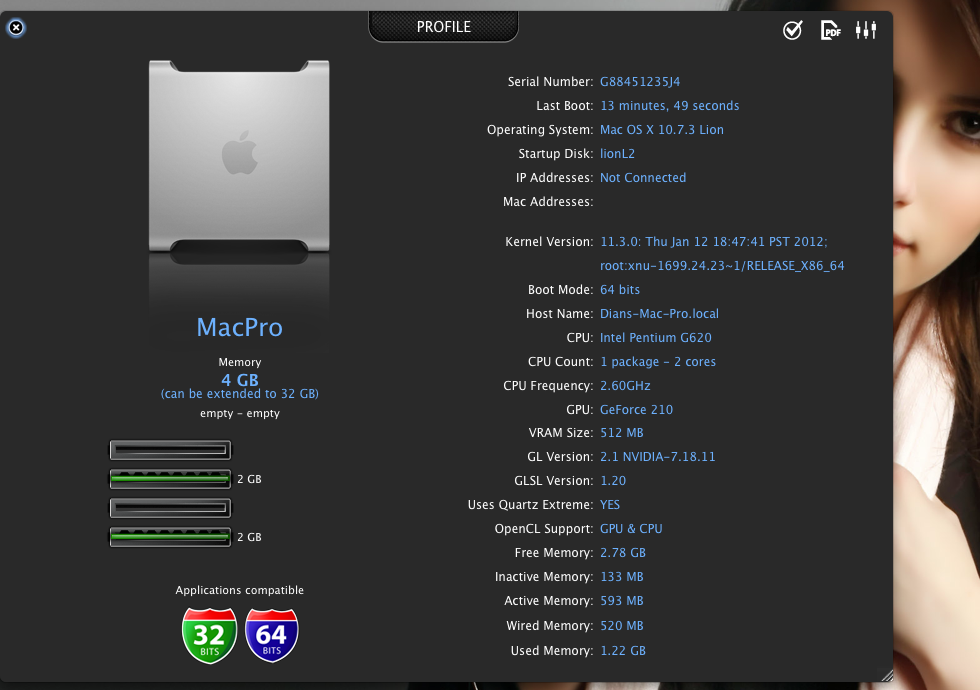Click the "Applications compatible" label
The image size is (980, 690).
click(239, 590)
